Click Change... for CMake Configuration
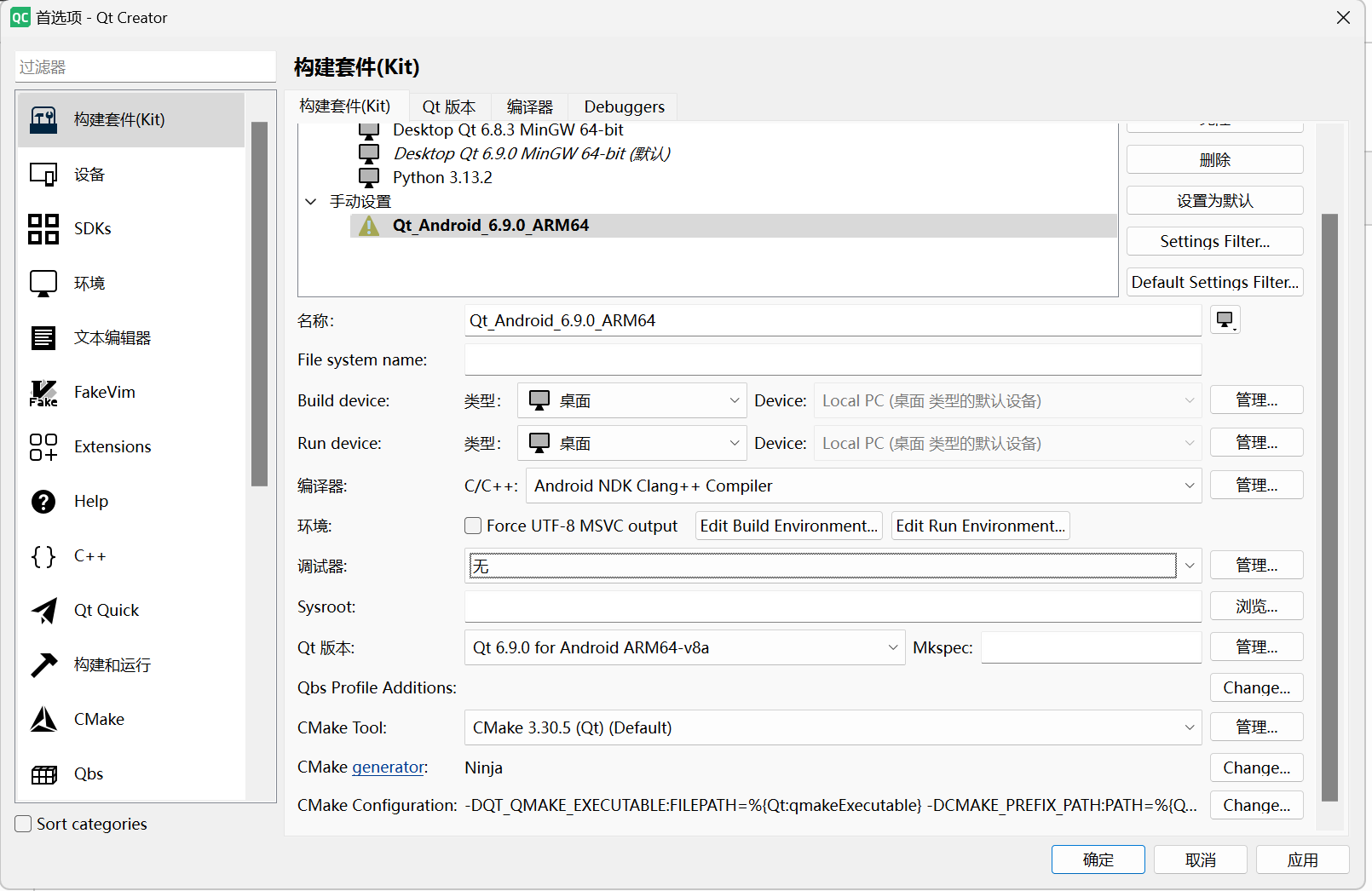Viewport: 1372px width, 891px height. tap(1257, 806)
